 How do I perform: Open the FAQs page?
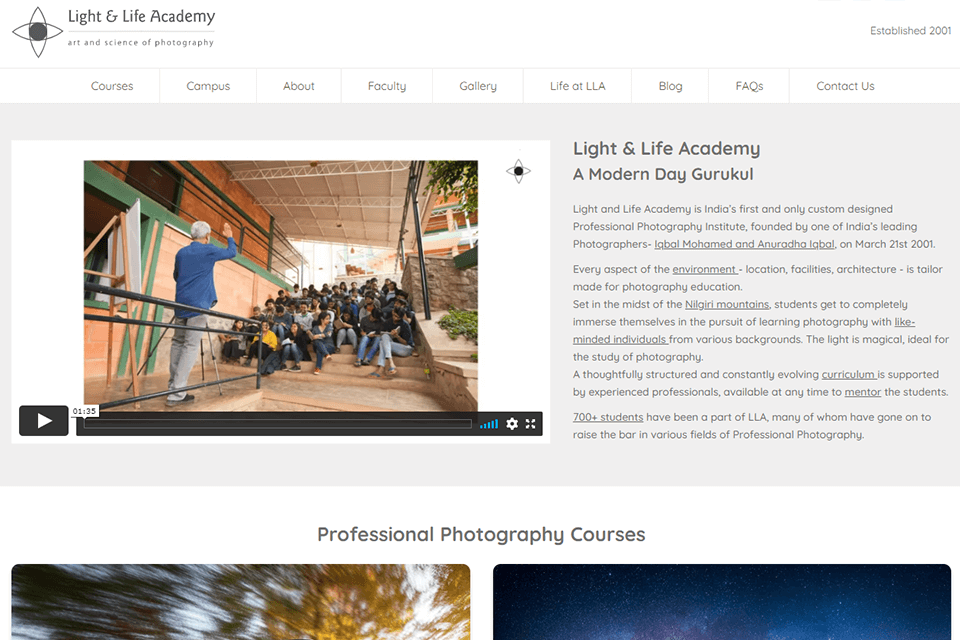[749, 86]
